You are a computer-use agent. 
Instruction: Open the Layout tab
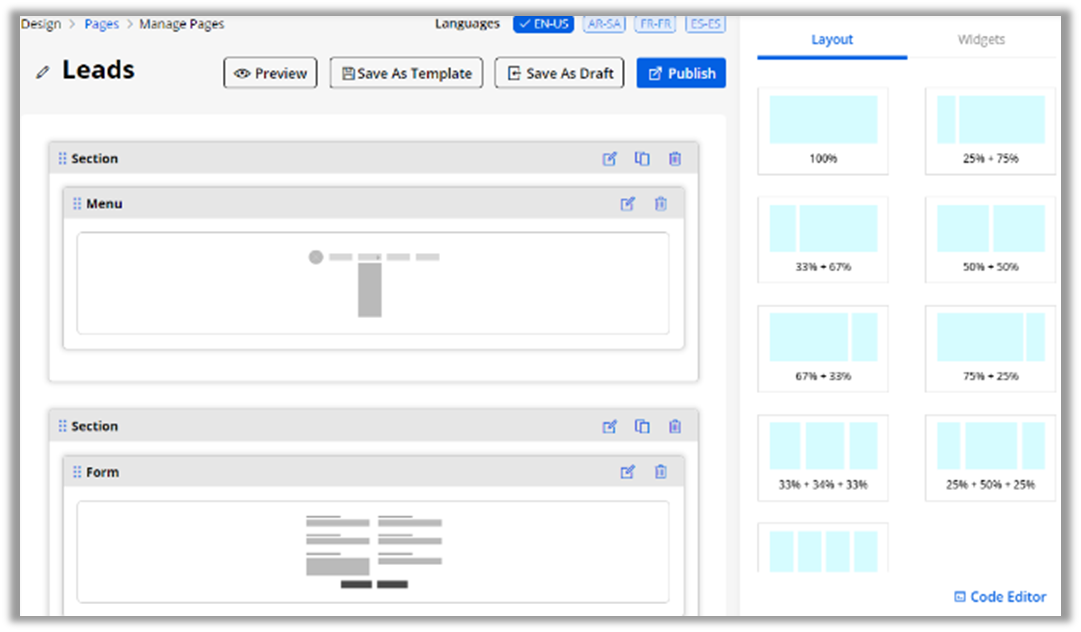pyautogui.click(x=832, y=40)
